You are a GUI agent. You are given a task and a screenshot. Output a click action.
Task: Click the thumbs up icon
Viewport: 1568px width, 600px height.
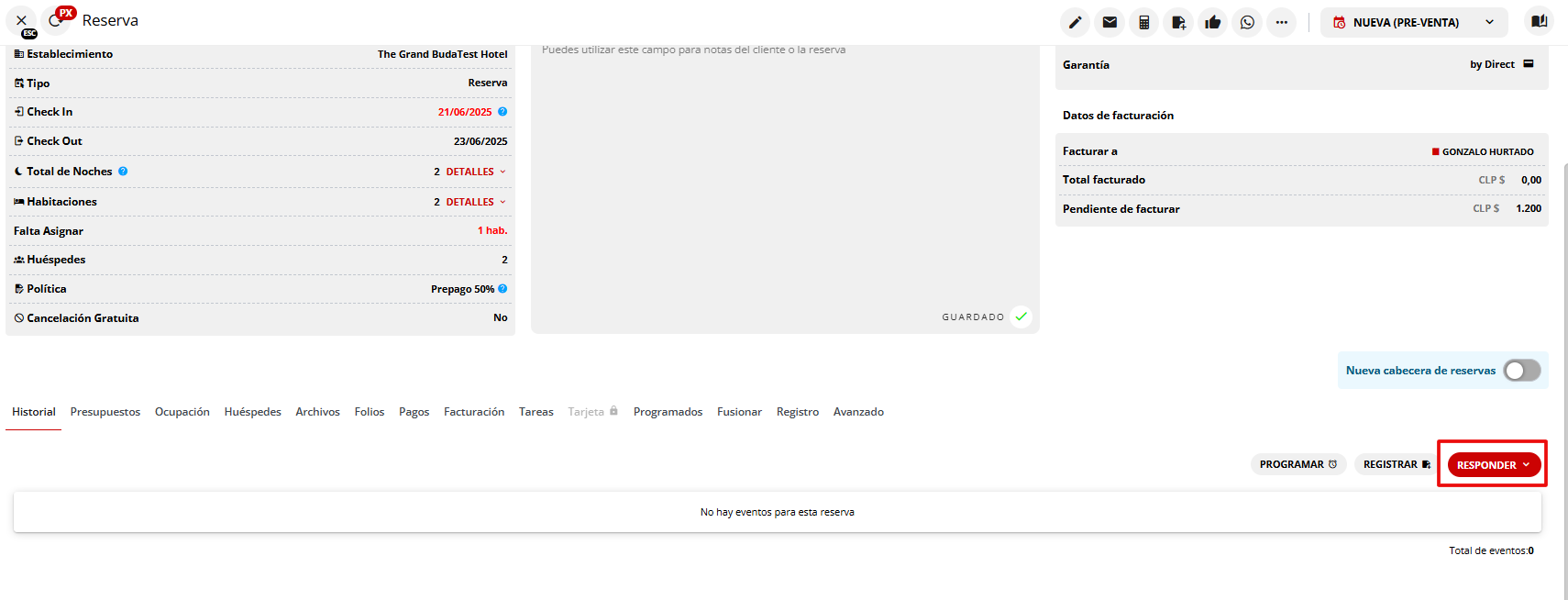click(x=1212, y=22)
